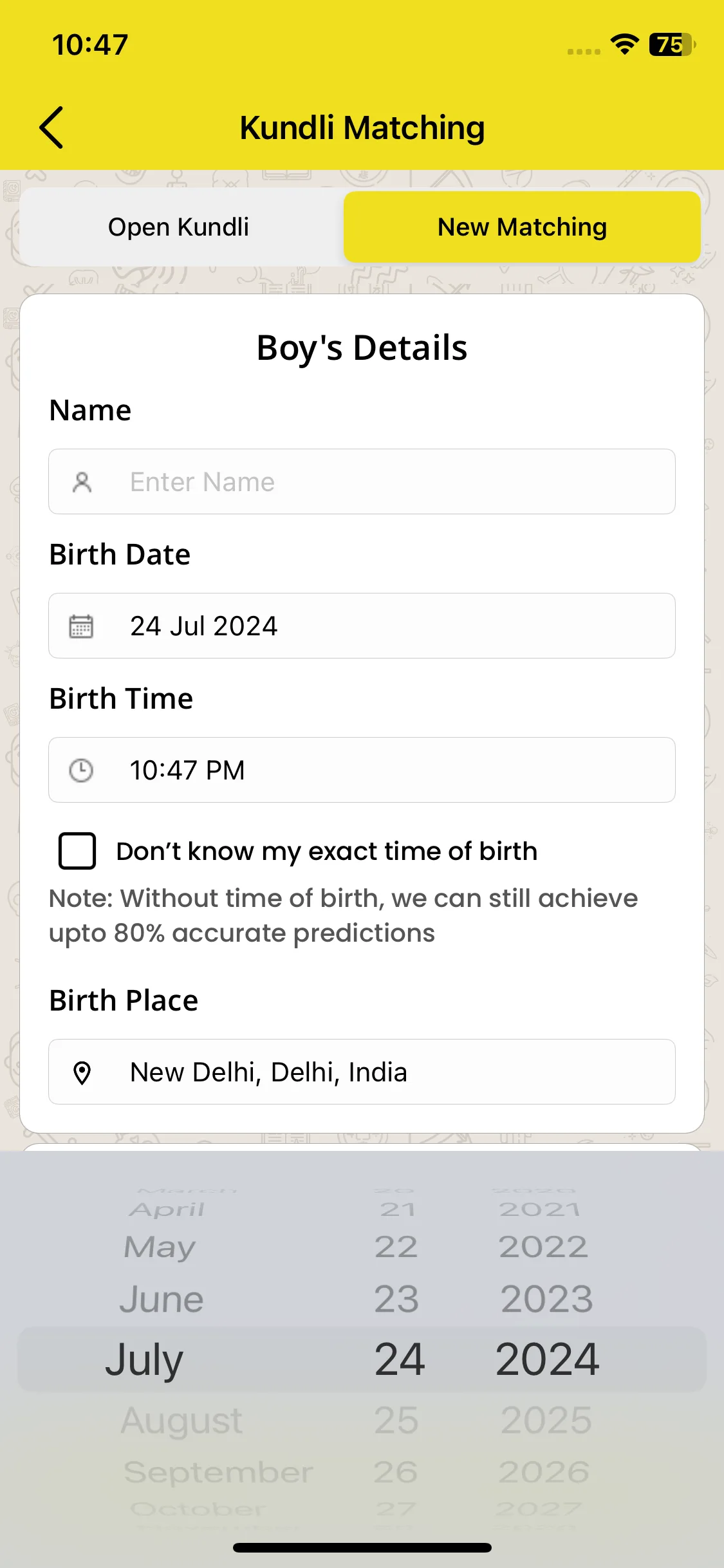Check Don't know exact time of birth box
This screenshot has height=1568, width=724.
77,851
